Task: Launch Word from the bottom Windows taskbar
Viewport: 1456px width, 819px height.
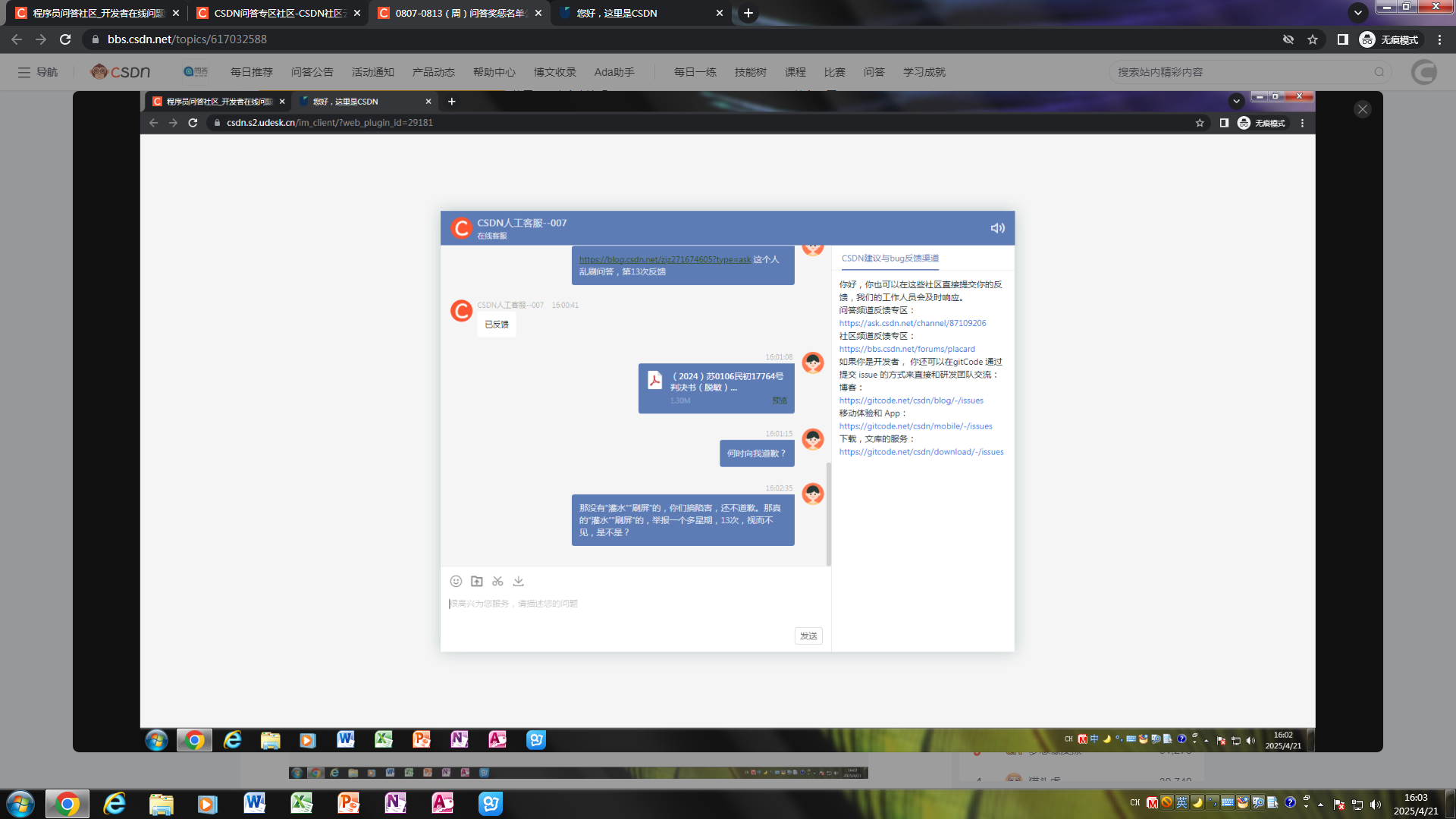Action: click(x=254, y=803)
